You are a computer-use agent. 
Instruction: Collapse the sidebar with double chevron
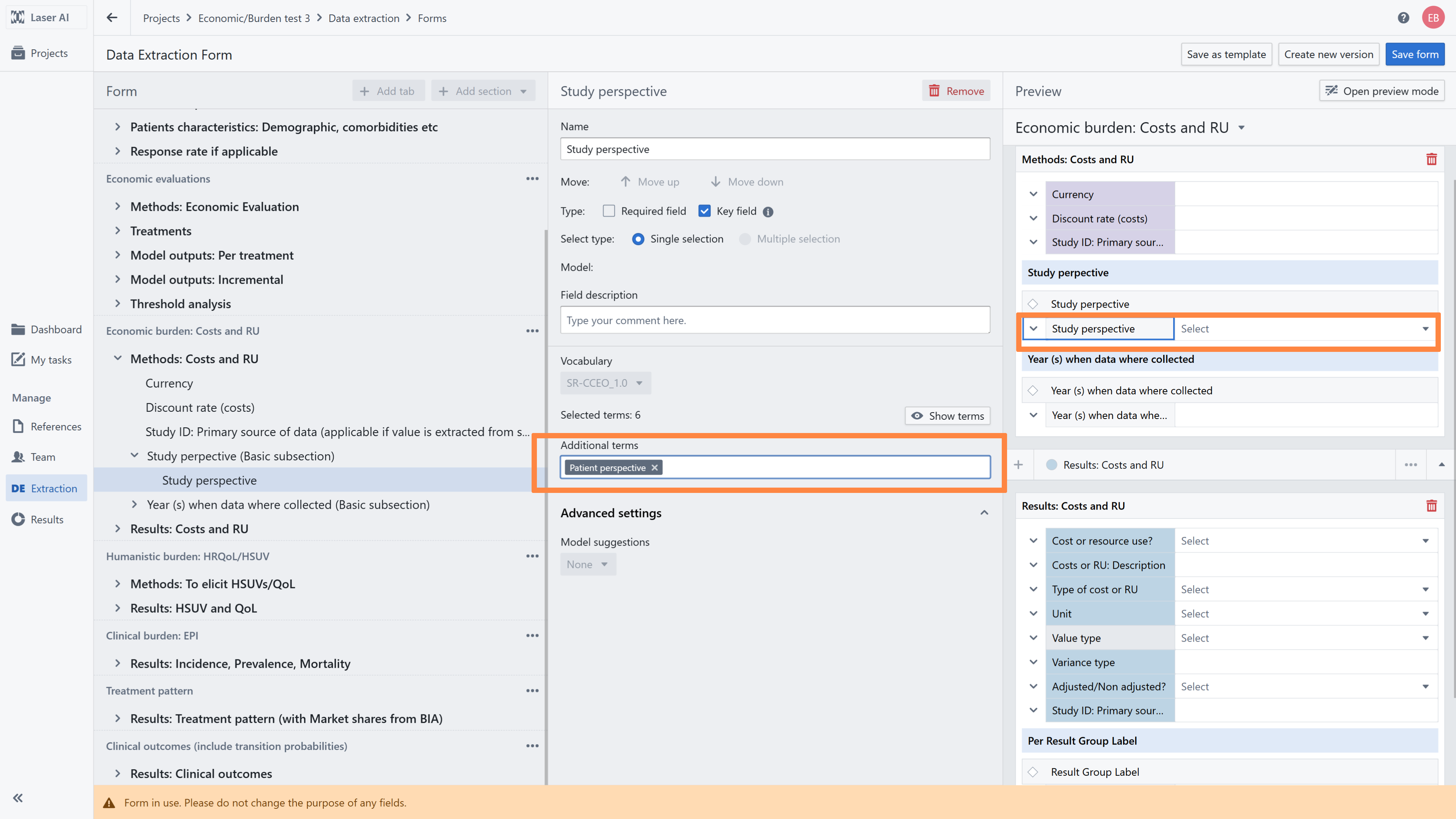[x=18, y=797]
